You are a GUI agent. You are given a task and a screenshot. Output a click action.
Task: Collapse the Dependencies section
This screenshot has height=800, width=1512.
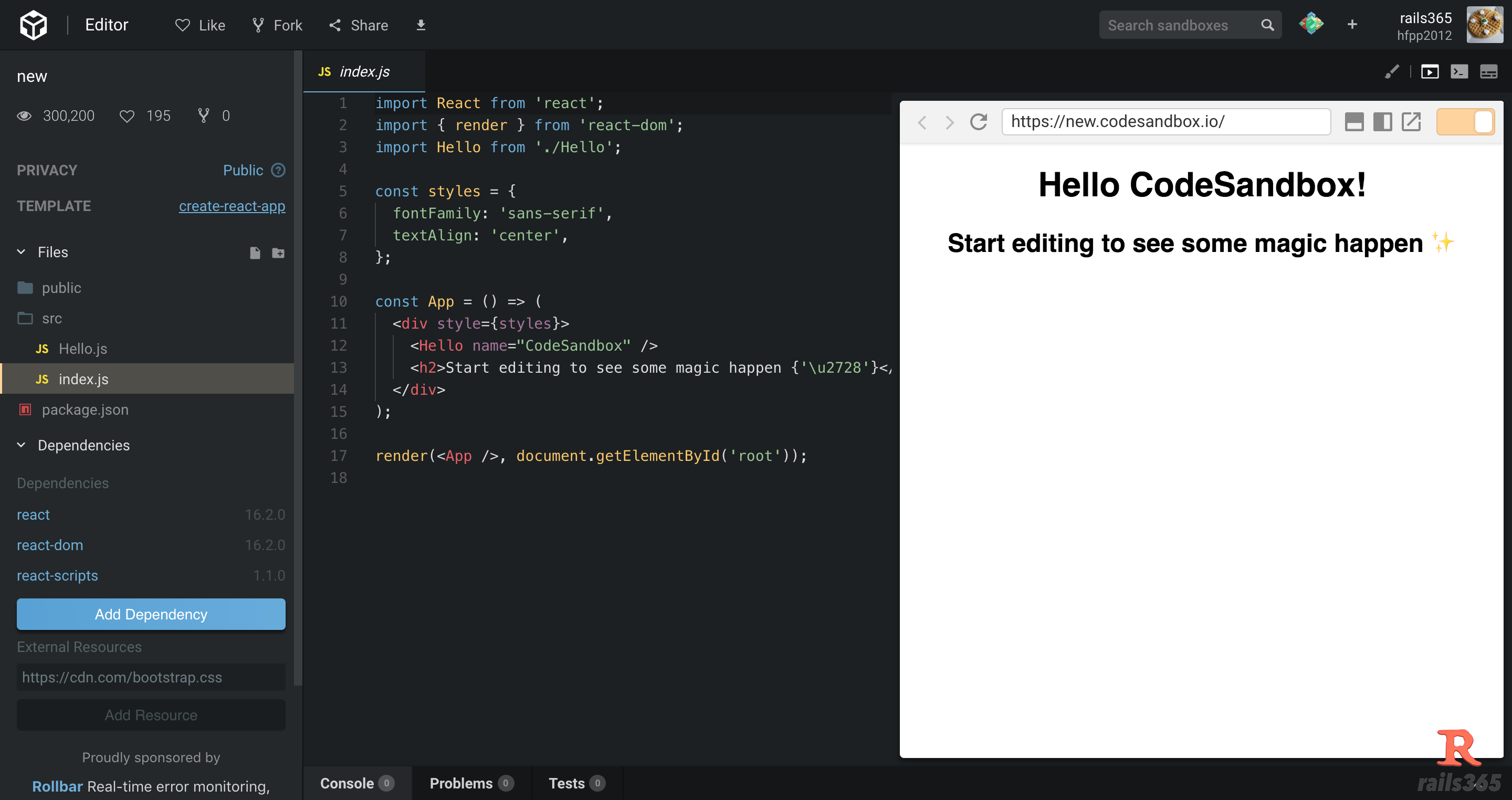(x=21, y=445)
